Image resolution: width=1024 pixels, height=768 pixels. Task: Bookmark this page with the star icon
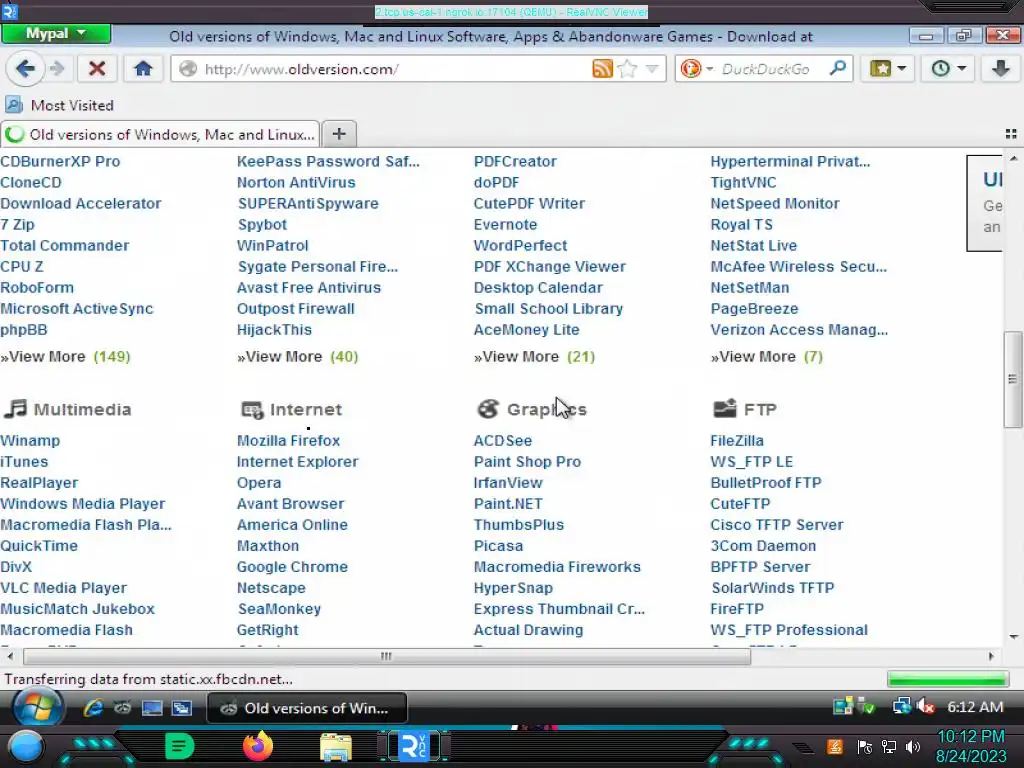628,69
